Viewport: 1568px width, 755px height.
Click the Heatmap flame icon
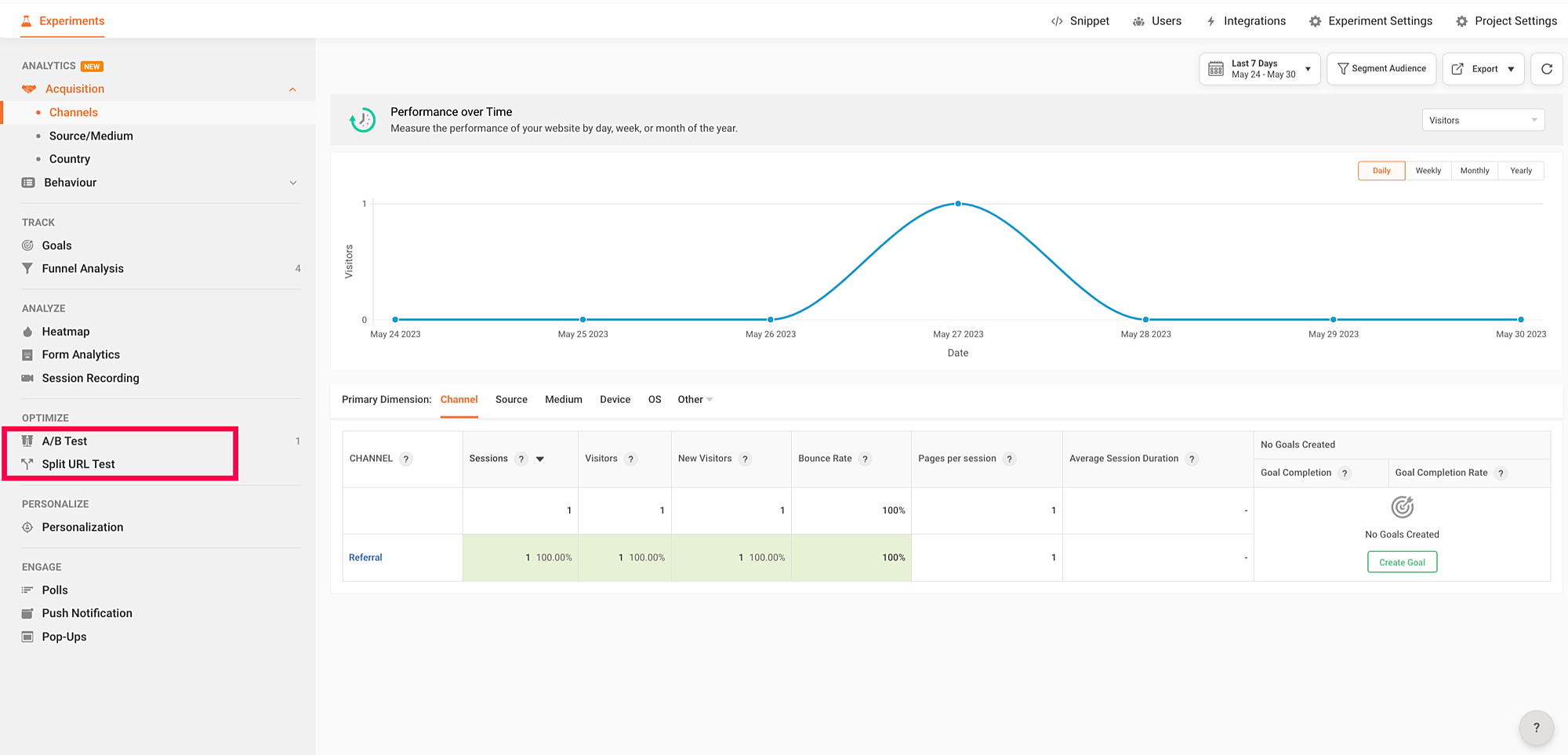point(27,332)
